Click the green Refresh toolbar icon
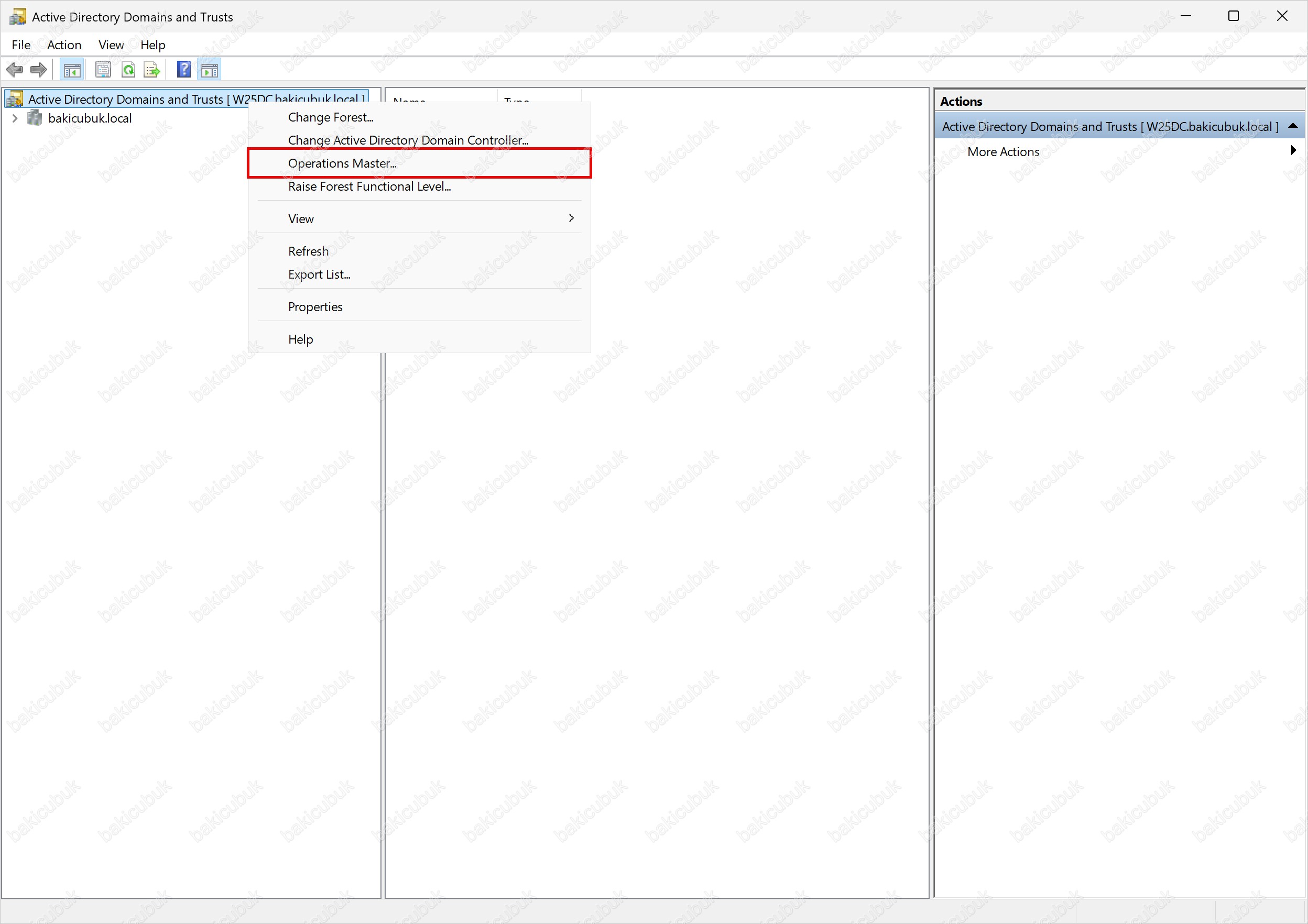 click(128, 70)
